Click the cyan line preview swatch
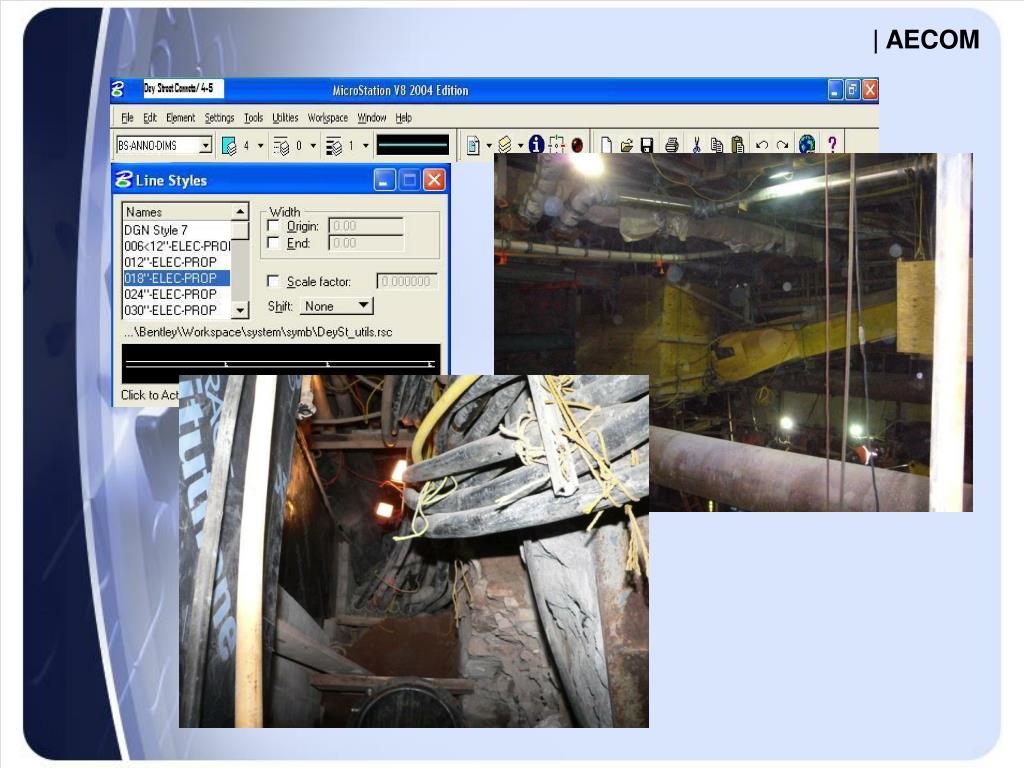The width and height of the screenshot is (1024, 768). pyautogui.click(x=413, y=145)
